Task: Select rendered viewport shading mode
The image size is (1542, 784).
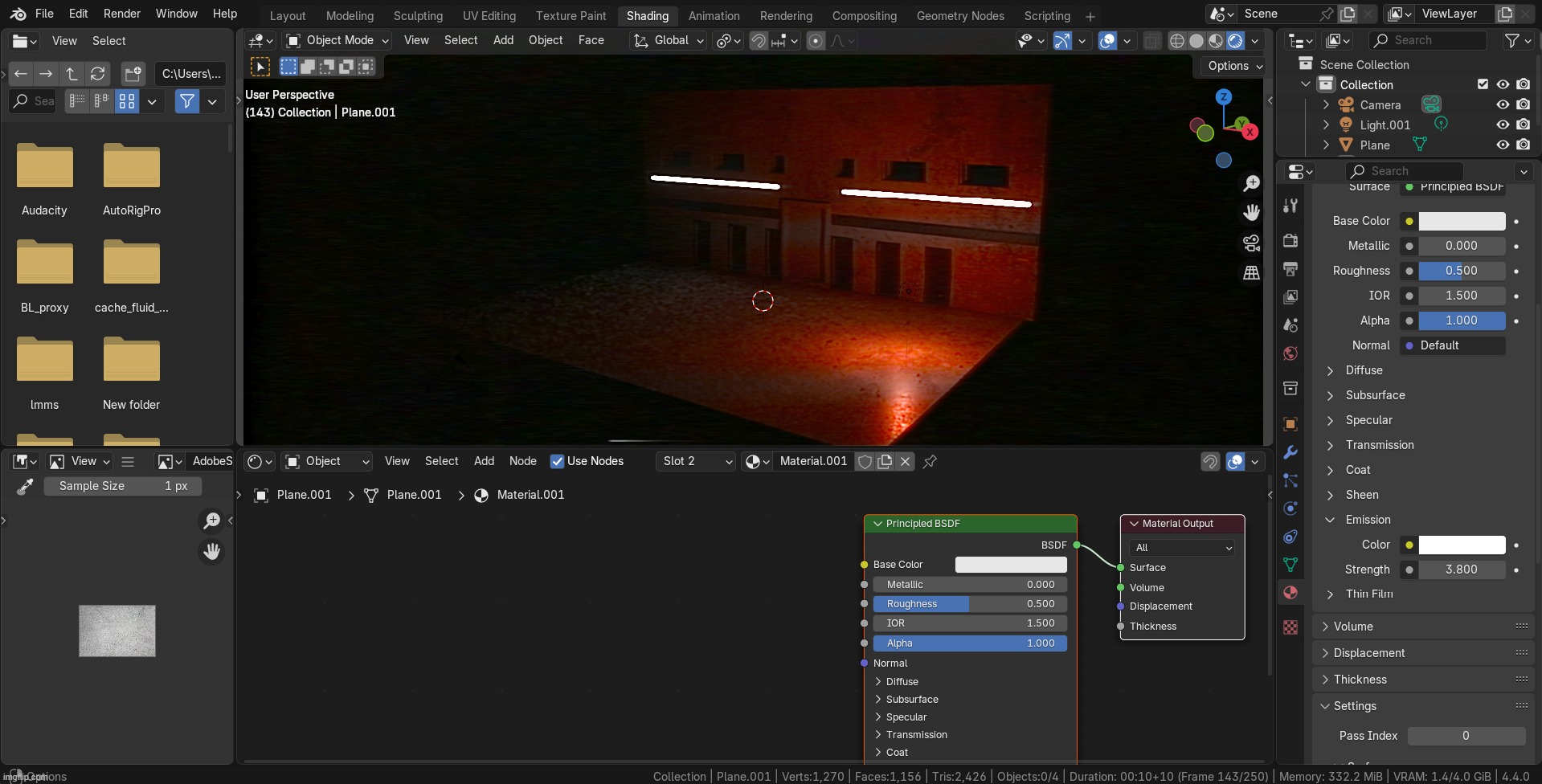Action: point(1235,41)
